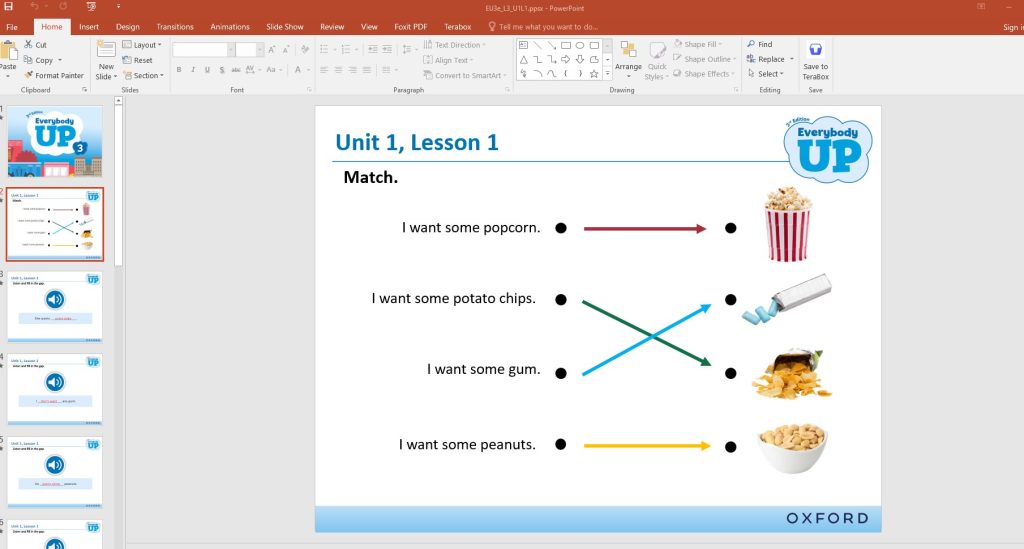
Task: Open the Shape Effects menu
Action: coord(704,74)
